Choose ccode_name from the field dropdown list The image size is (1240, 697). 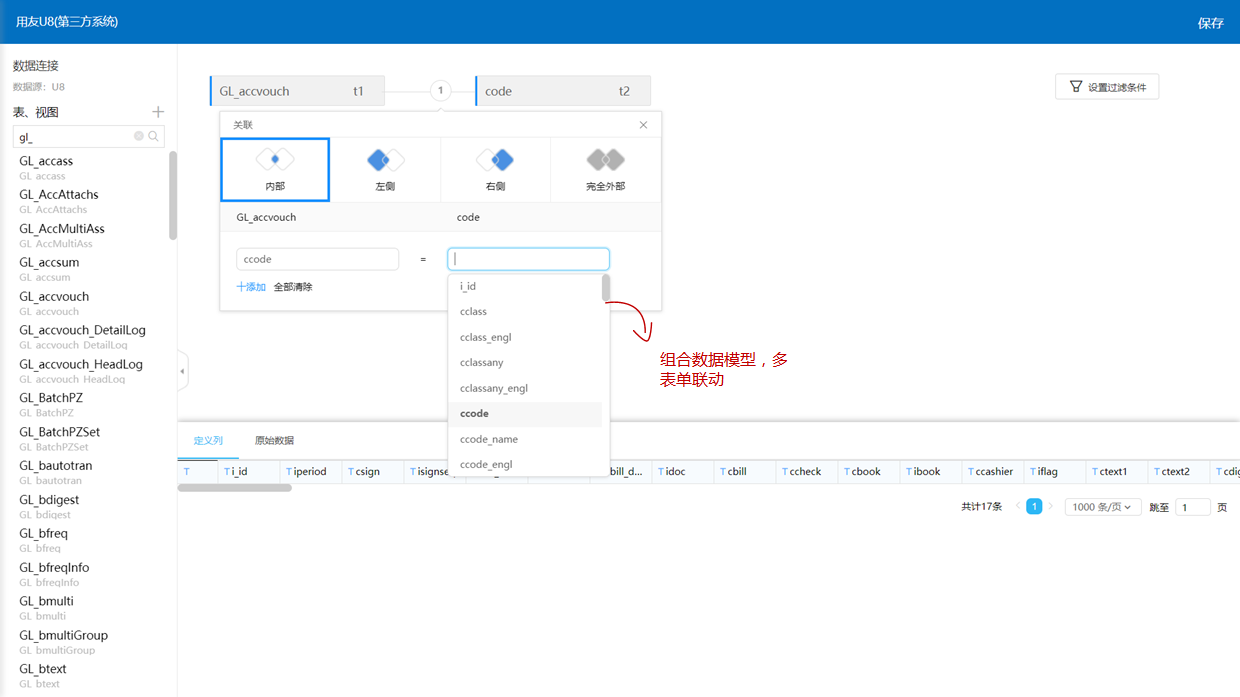point(489,439)
